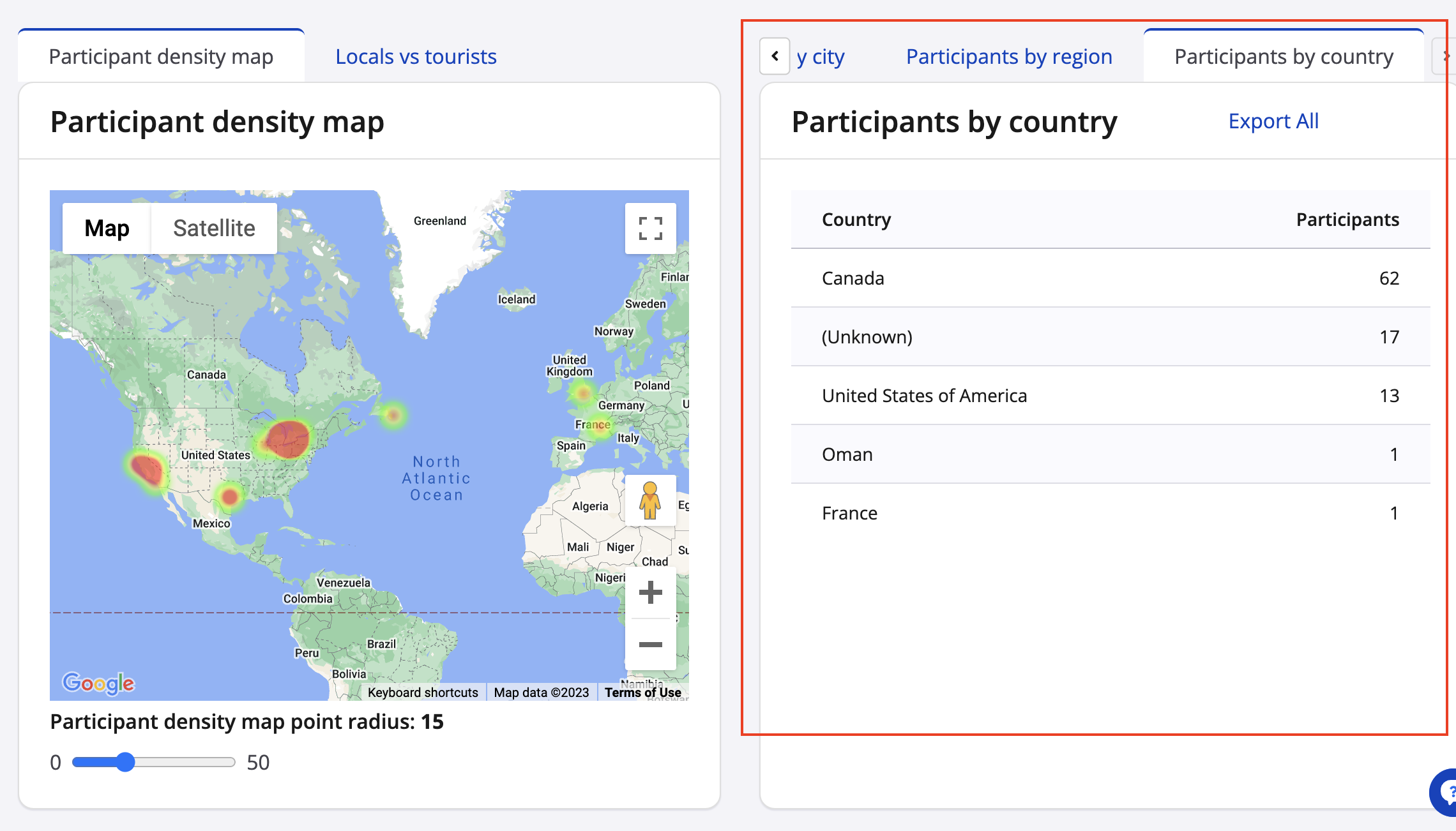Select the Participants by country tab
The image size is (1456, 831).
[1284, 57]
